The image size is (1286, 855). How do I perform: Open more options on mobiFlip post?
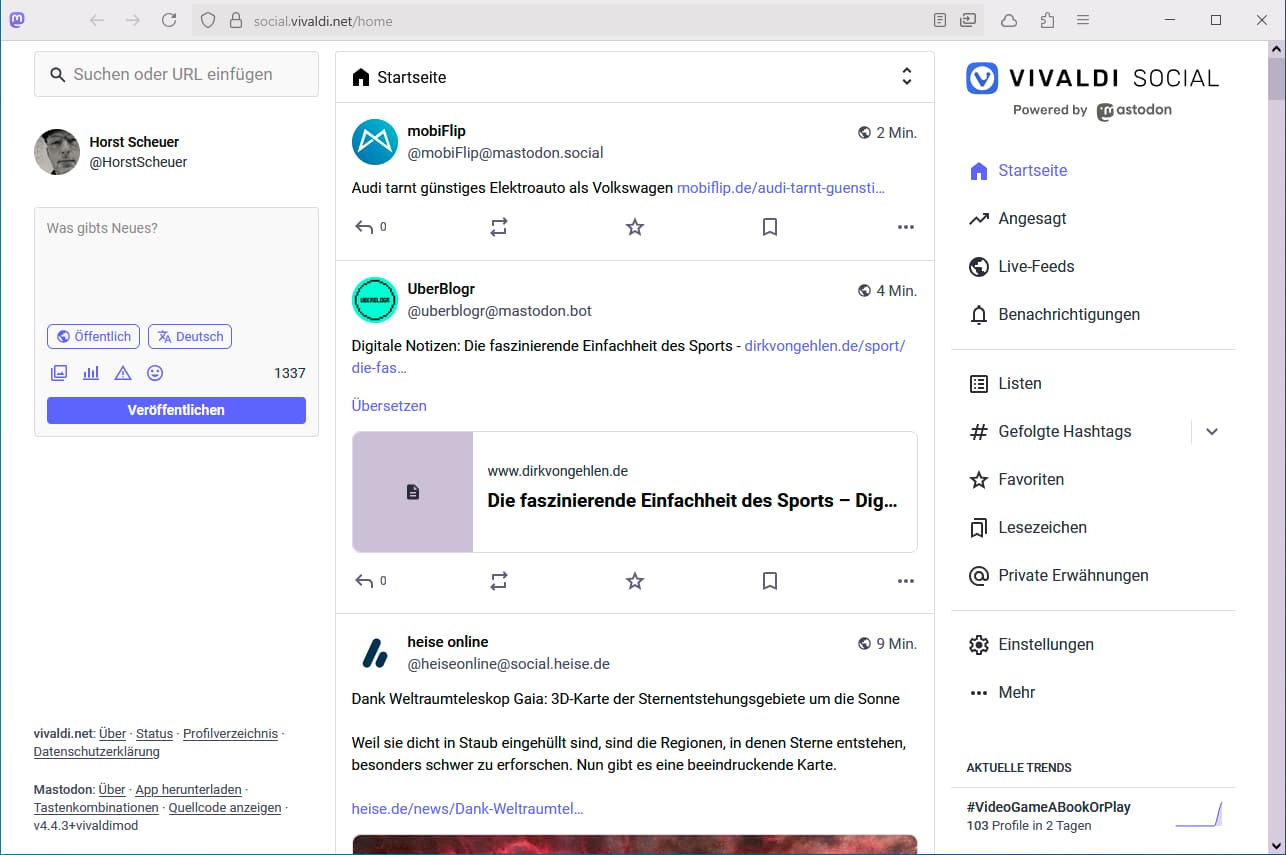[x=906, y=227]
